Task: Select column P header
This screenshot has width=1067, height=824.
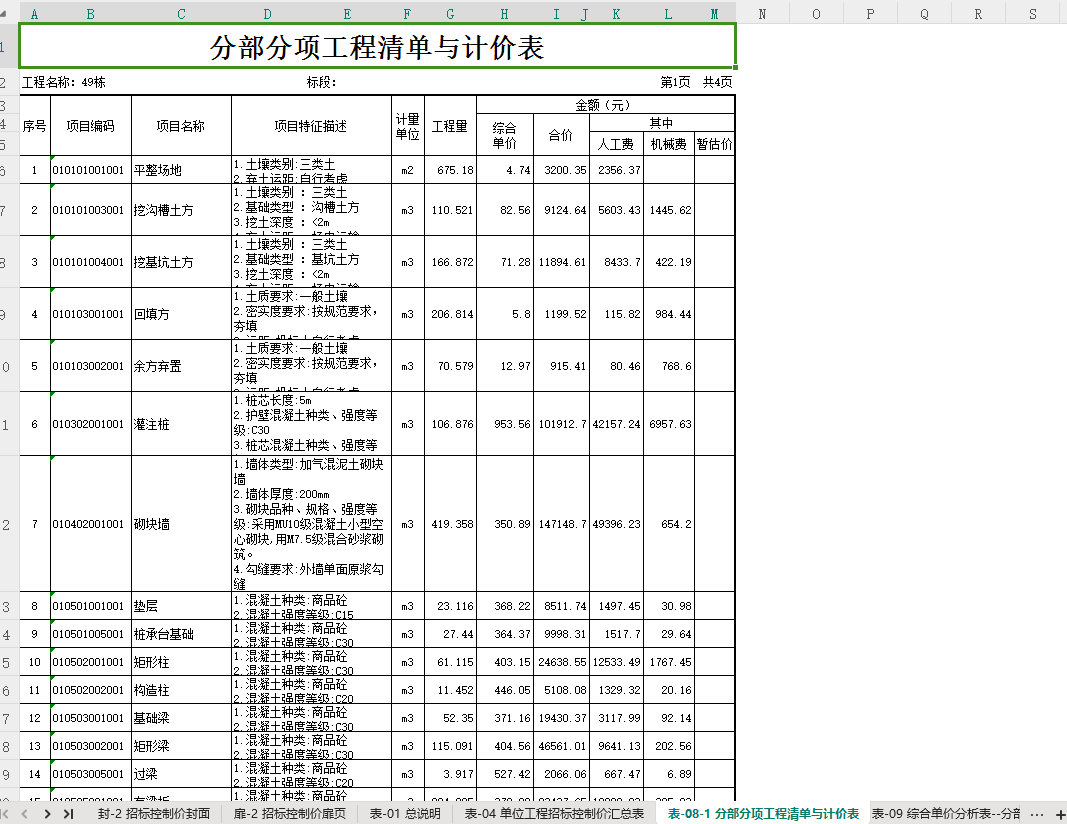Action: click(x=870, y=14)
